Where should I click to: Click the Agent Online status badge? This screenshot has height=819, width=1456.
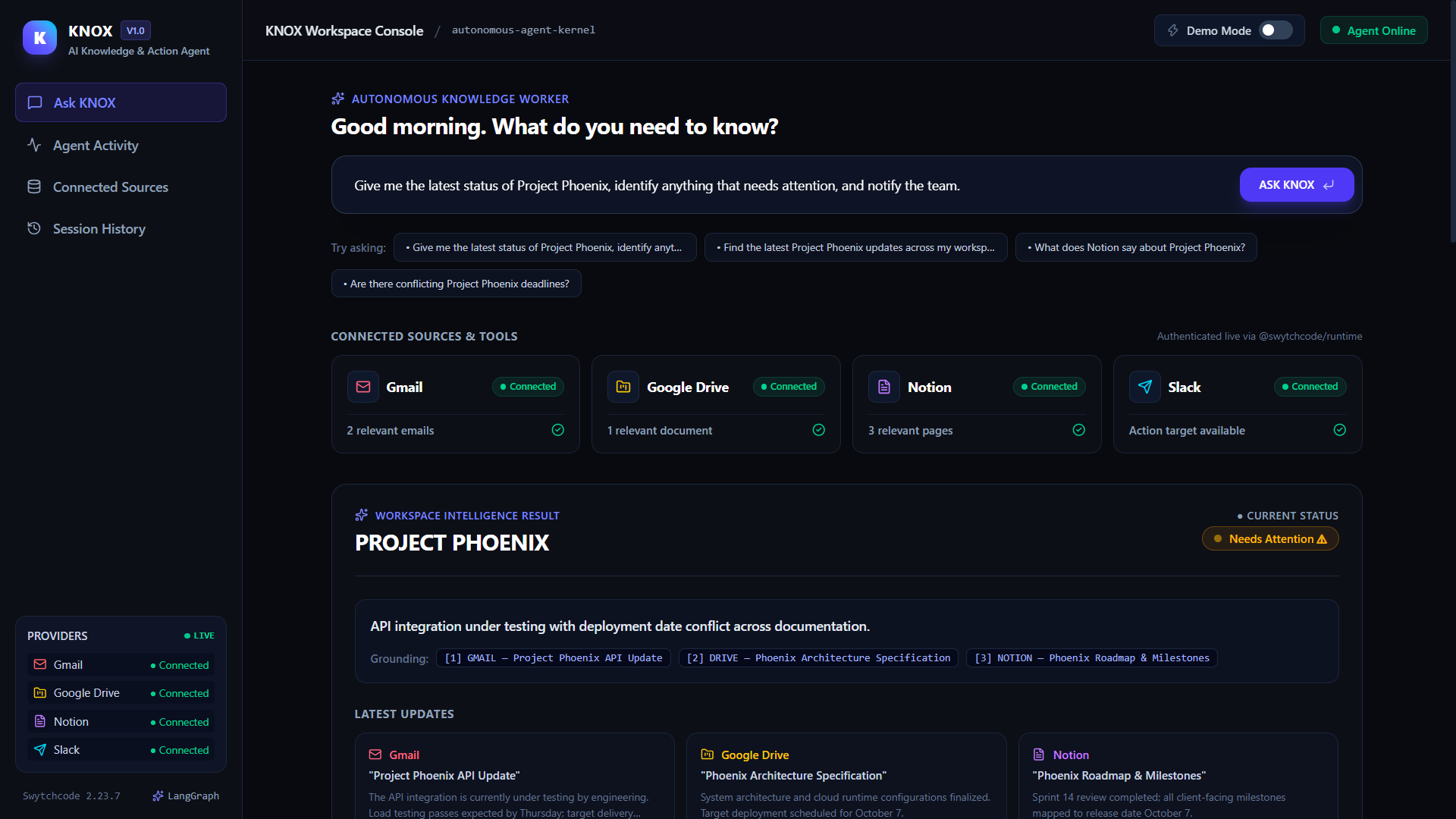click(x=1373, y=30)
